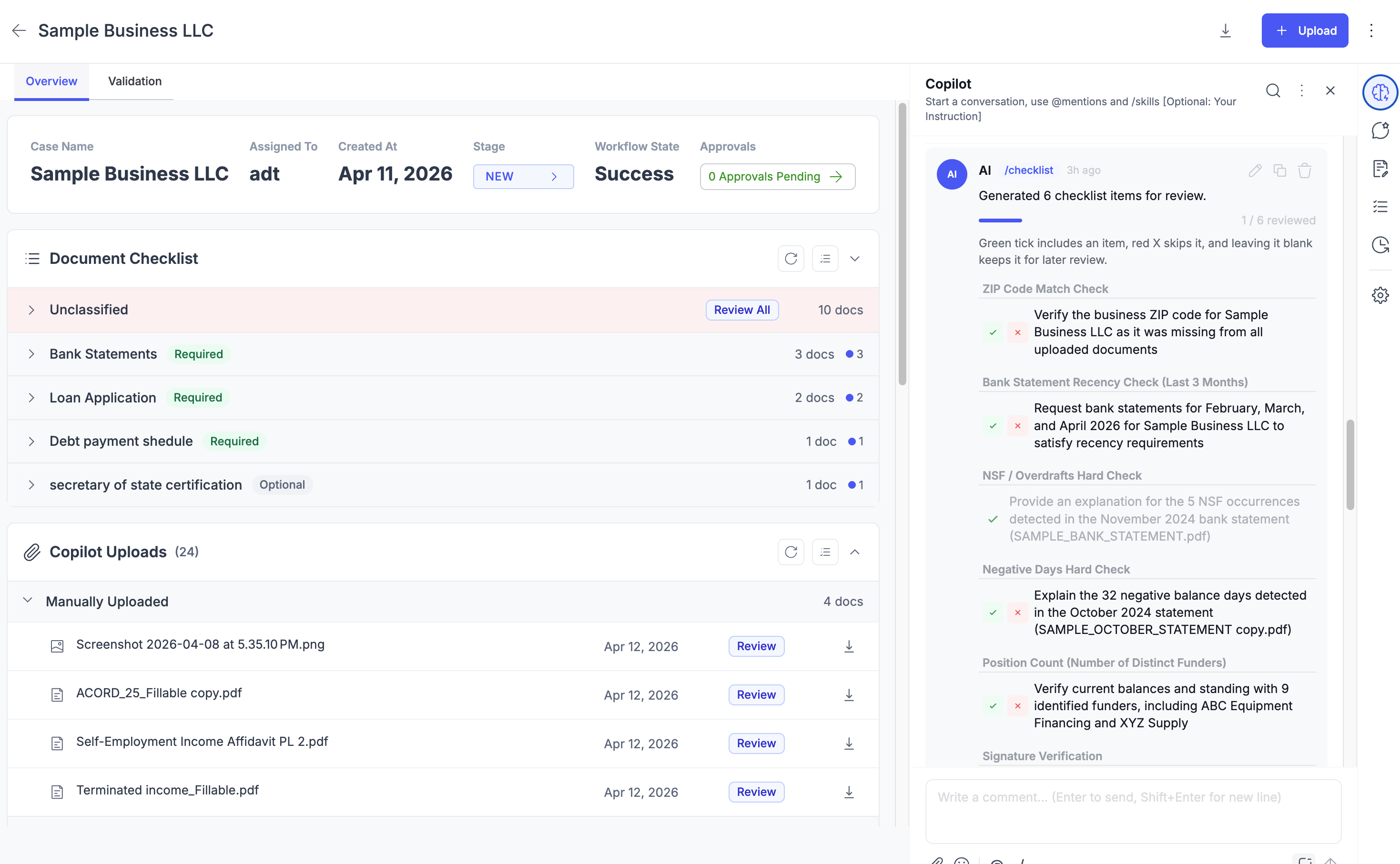Image resolution: width=1400 pixels, height=864 pixels.
Task: Click the blue Upload button
Action: (x=1305, y=31)
